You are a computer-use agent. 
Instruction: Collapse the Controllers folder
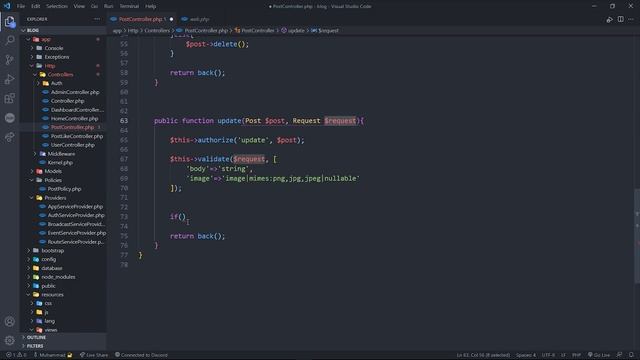pos(63,74)
